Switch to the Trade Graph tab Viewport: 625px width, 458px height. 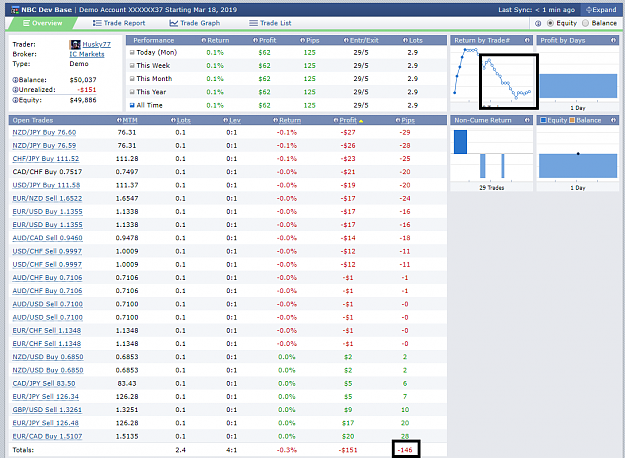[x=195, y=23]
